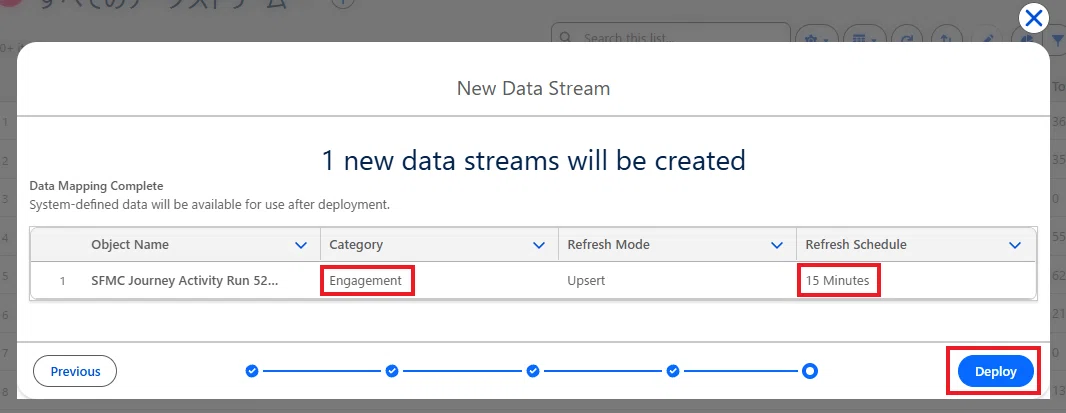Click the third completed progress step

[533, 371]
